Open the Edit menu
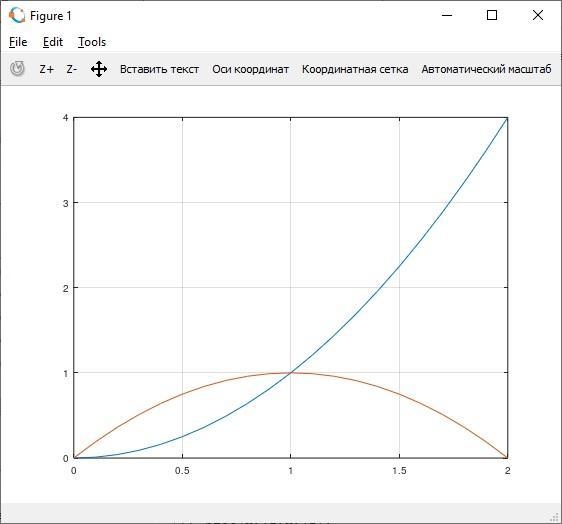 53,42
